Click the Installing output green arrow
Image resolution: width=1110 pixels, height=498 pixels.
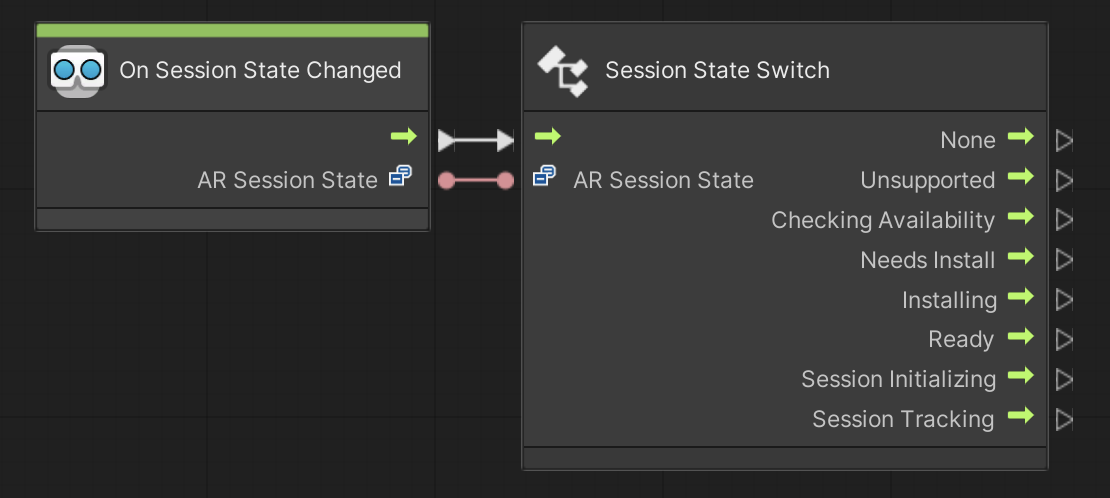click(1020, 297)
